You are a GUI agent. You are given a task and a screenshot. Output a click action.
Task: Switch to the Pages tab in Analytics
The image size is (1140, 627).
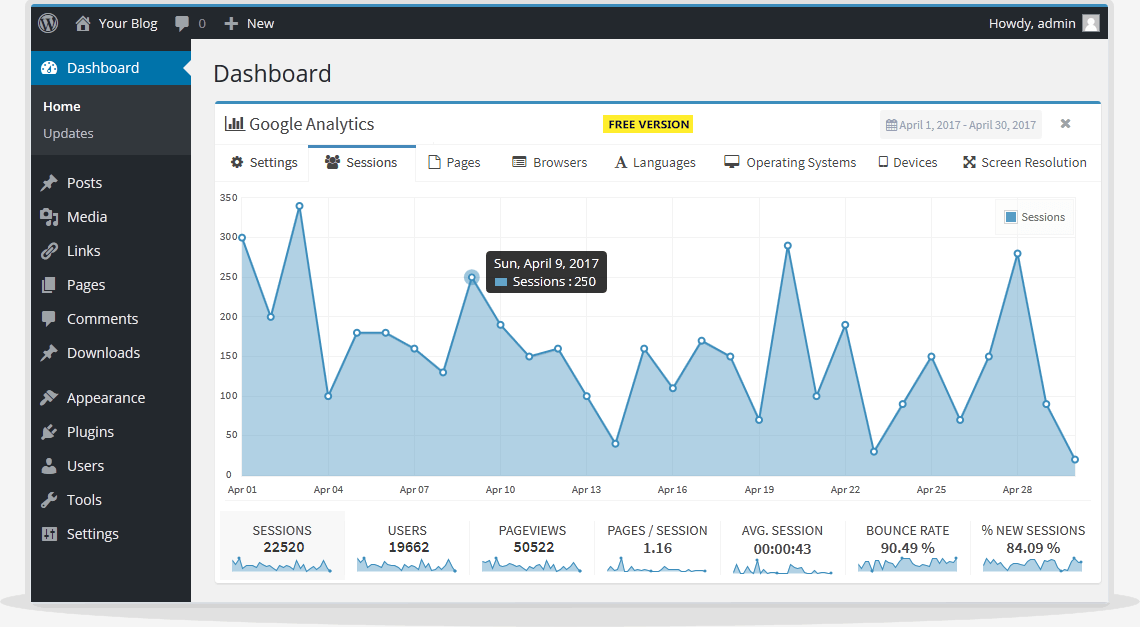[x=454, y=162]
